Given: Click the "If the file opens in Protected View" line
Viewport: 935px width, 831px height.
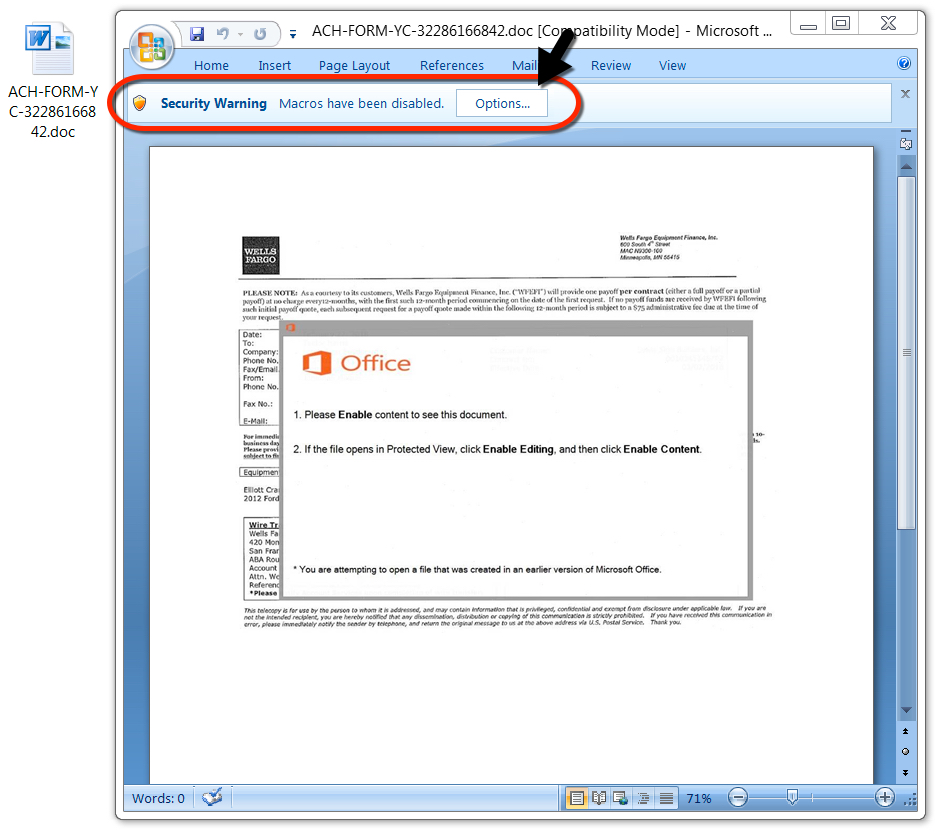Looking at the screenshot, I should (497, 449).
